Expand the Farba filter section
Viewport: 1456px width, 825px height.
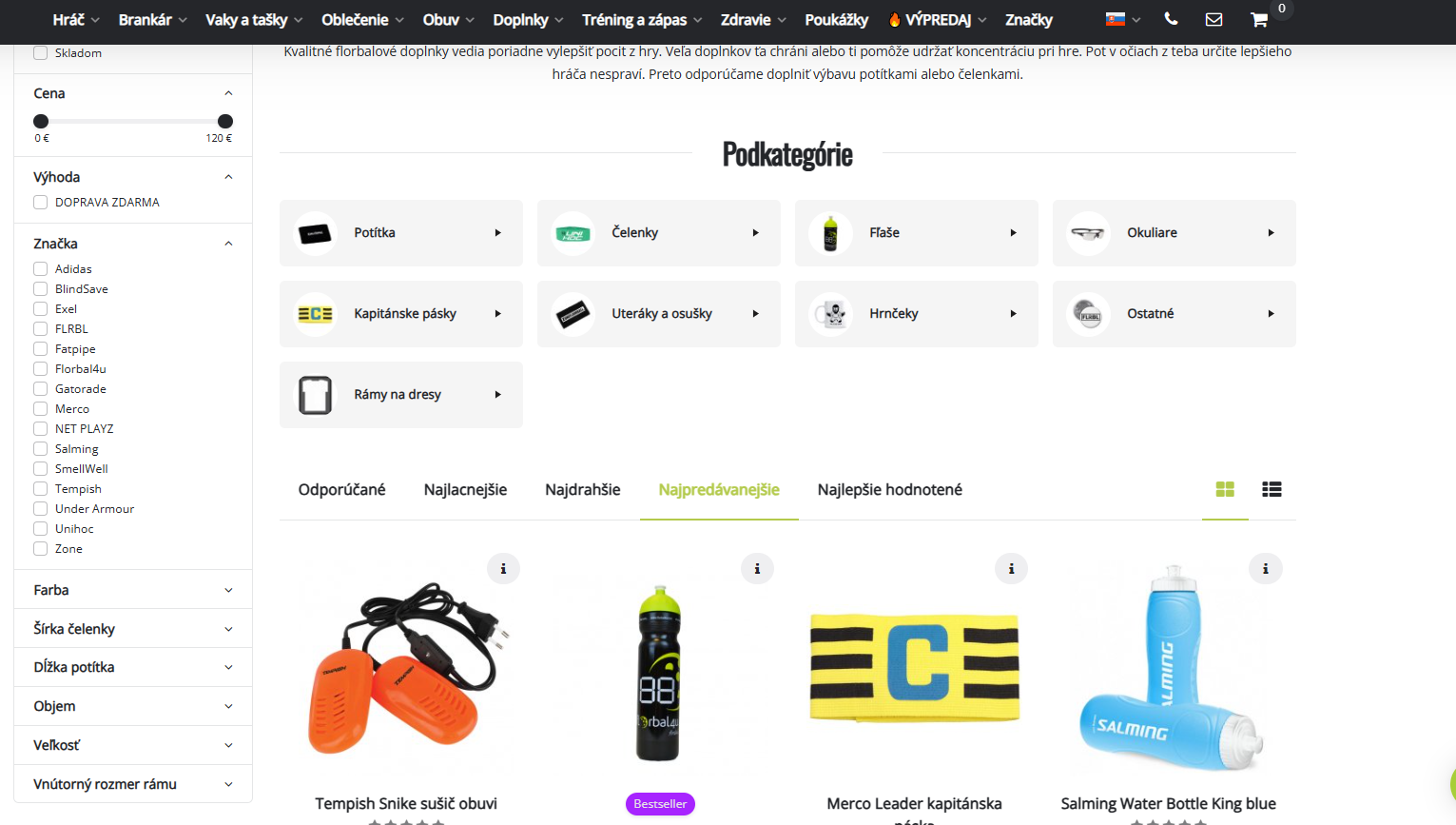(x=133, y=590)
